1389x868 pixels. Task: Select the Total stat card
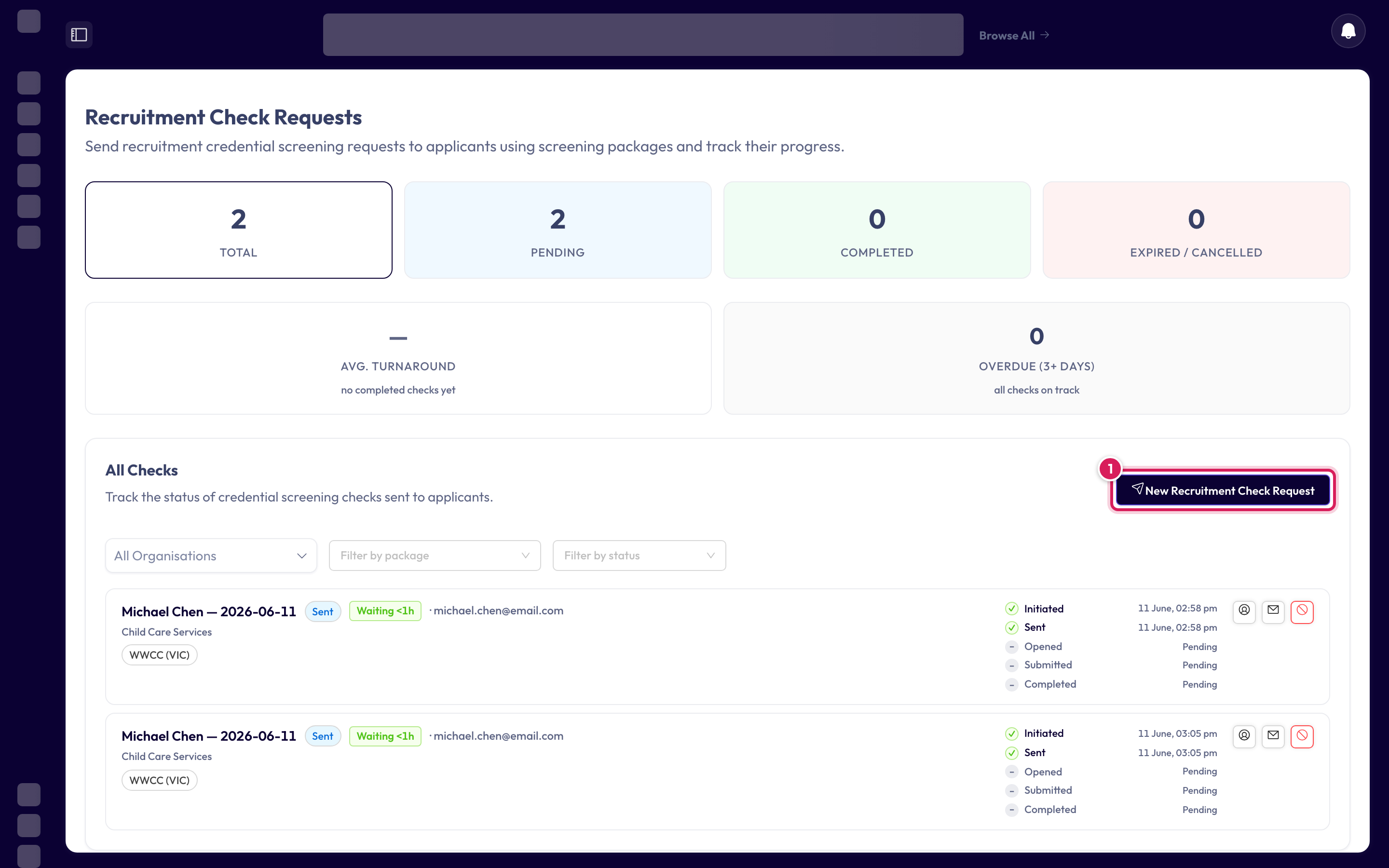tap(239, 230)
